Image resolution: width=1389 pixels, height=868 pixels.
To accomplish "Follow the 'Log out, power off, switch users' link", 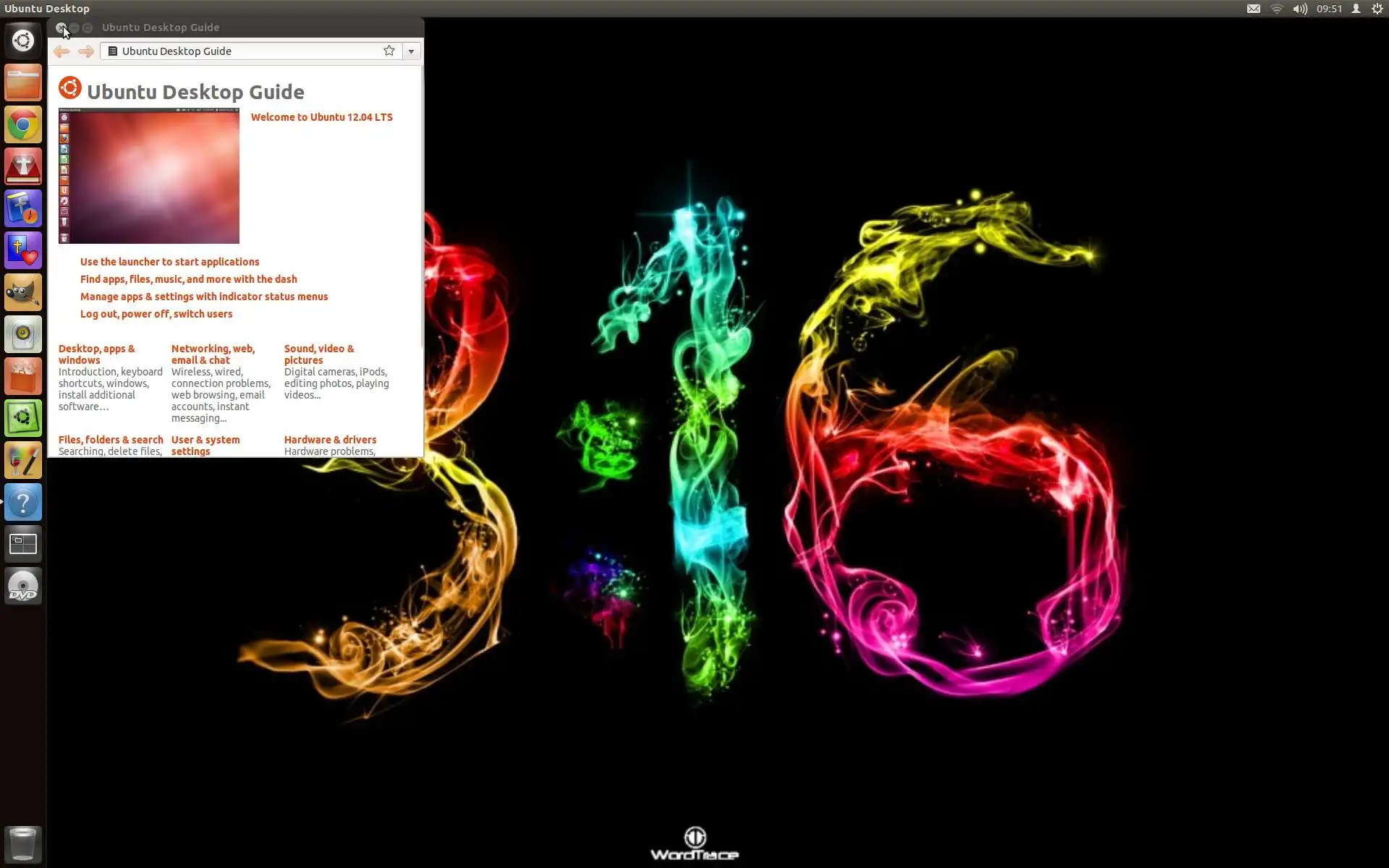I will [x=156, y=314].
